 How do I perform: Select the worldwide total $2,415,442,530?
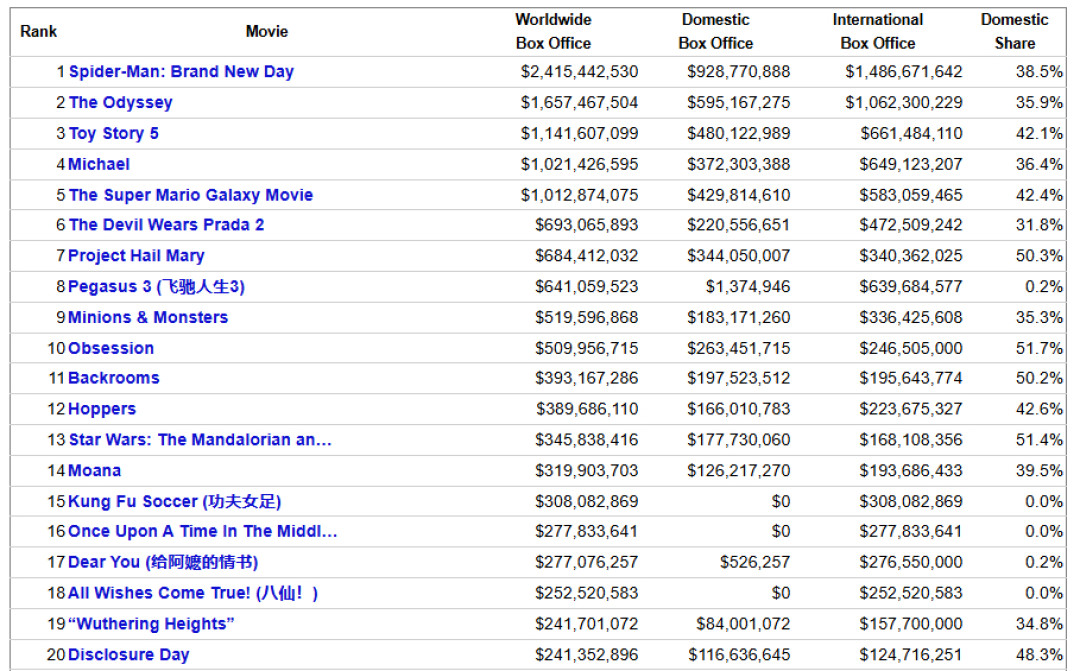pyautogui.click(x=579, y=72)
